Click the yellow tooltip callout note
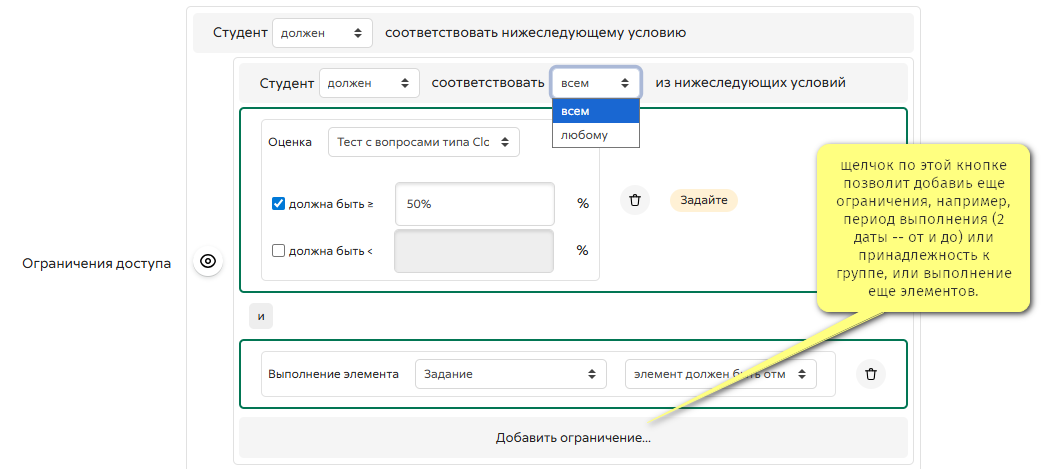The width and height of the screenshot is (1064, 469). click(924, 228)
